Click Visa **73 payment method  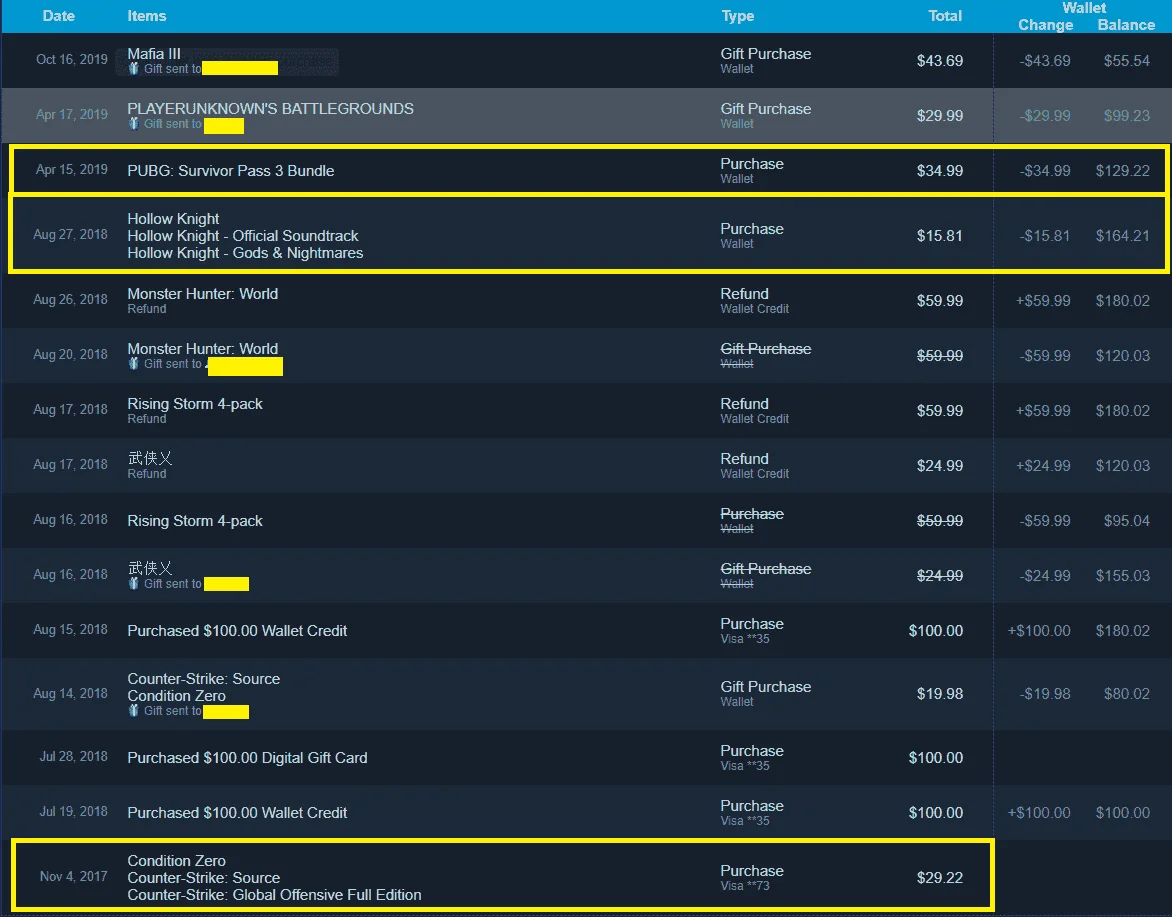pyautogui.click(x=744, y=886)
